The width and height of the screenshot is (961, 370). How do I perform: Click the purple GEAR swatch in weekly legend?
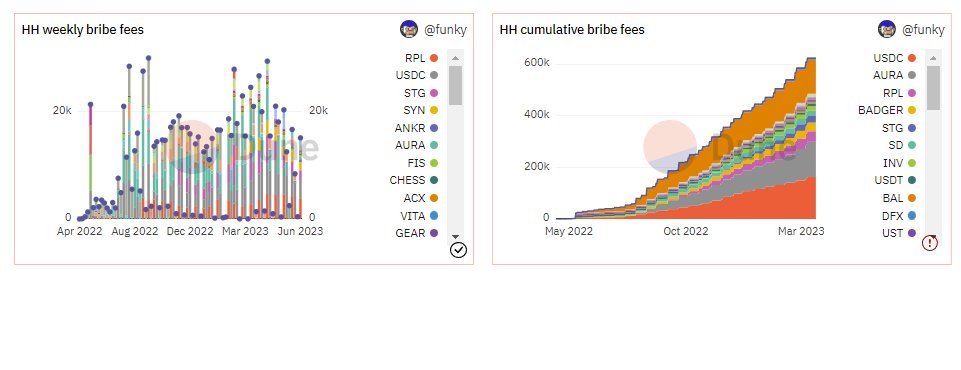tap(434, 233)
